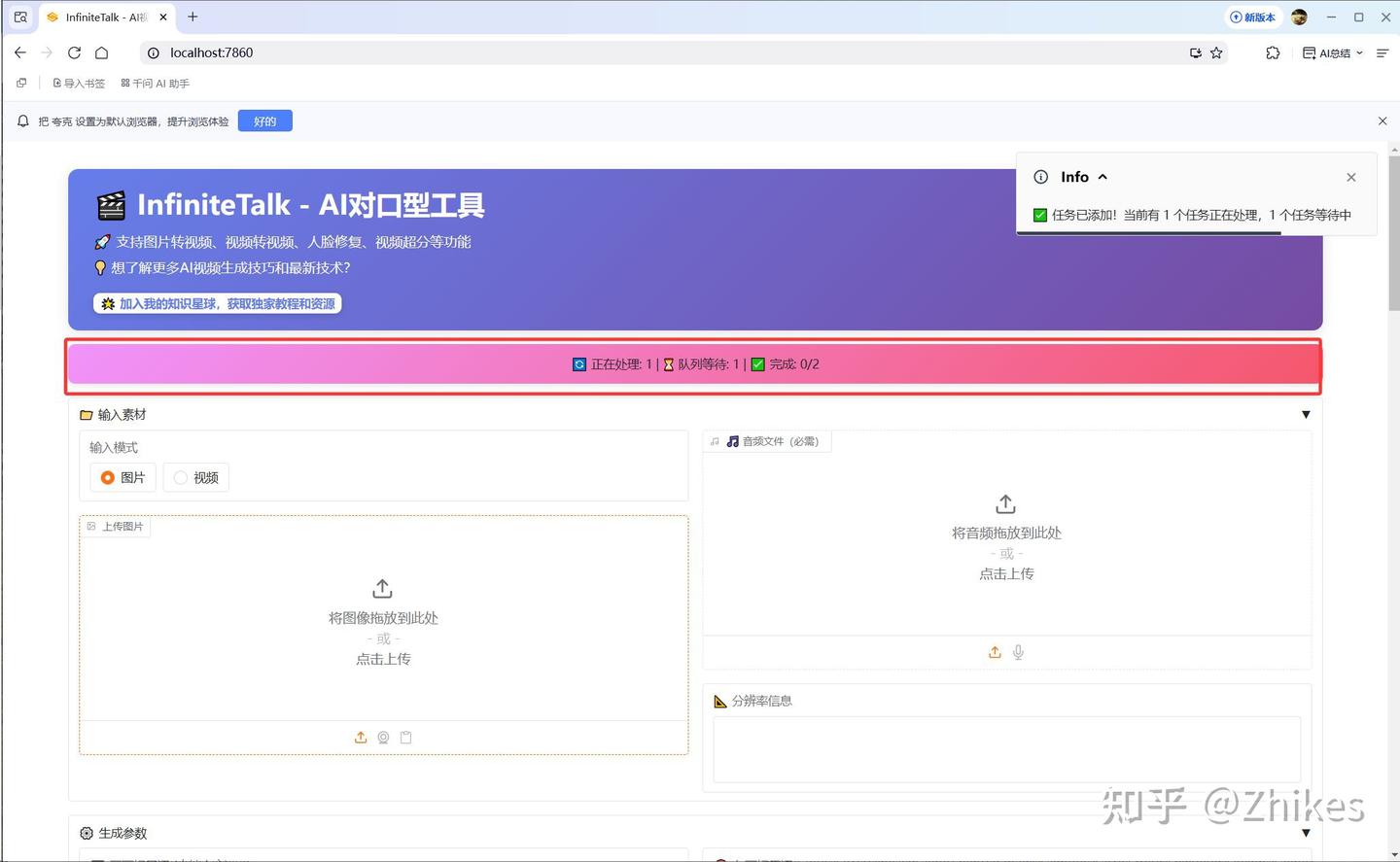Click the user profile avatar
Image resolution: width=1400 pixels, height=862 pixels.
1300,17
